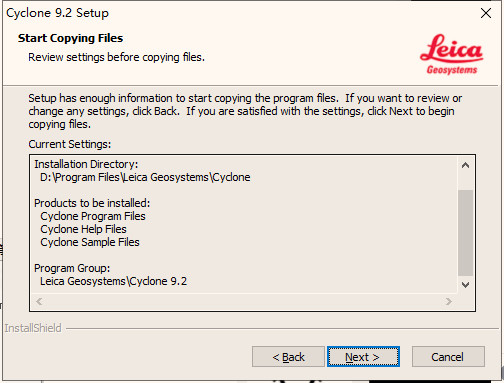Click the horizontal scrollbar track in settings box
This screenshot has width=504, height=383.
(x=244, y=301)
